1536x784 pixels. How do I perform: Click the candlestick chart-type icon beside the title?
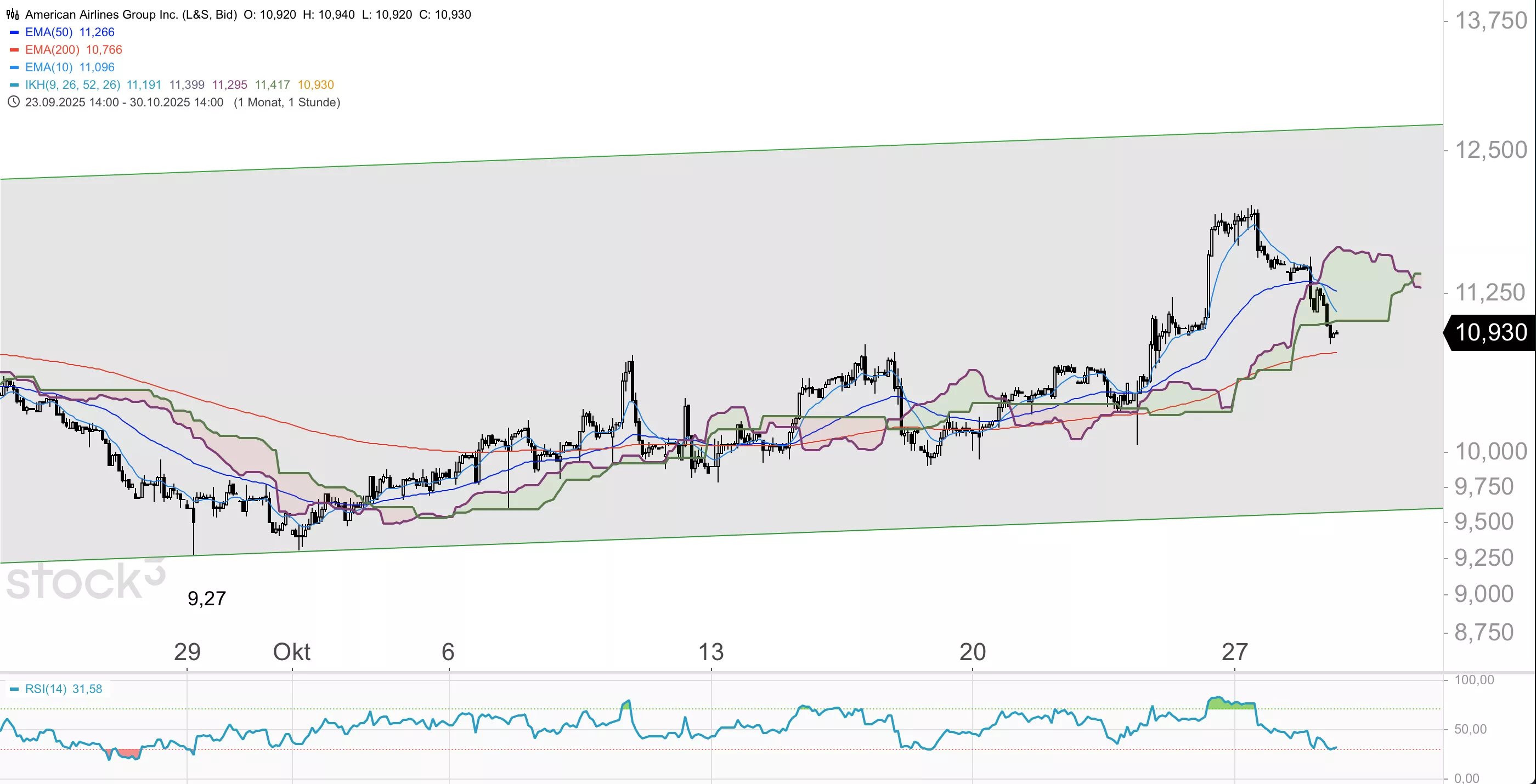(12, 14)
